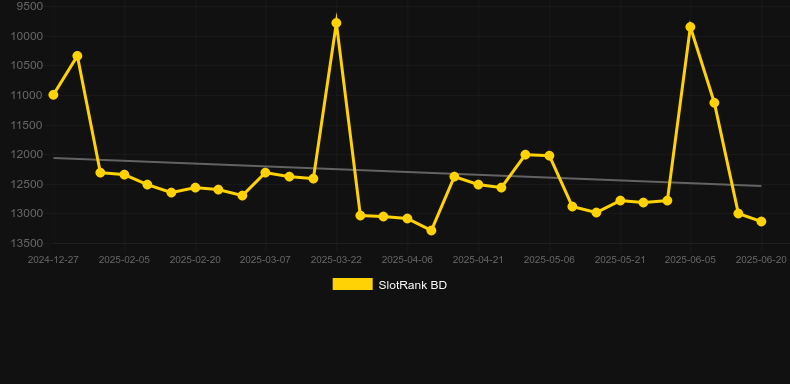The image size is (790, 384).
Task: Select the data point above 2025-02-20
Action: tap(195, 187)
